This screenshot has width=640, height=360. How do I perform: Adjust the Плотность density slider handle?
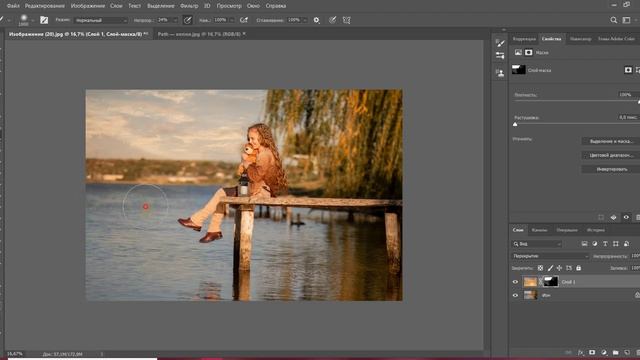pos(638,101)
